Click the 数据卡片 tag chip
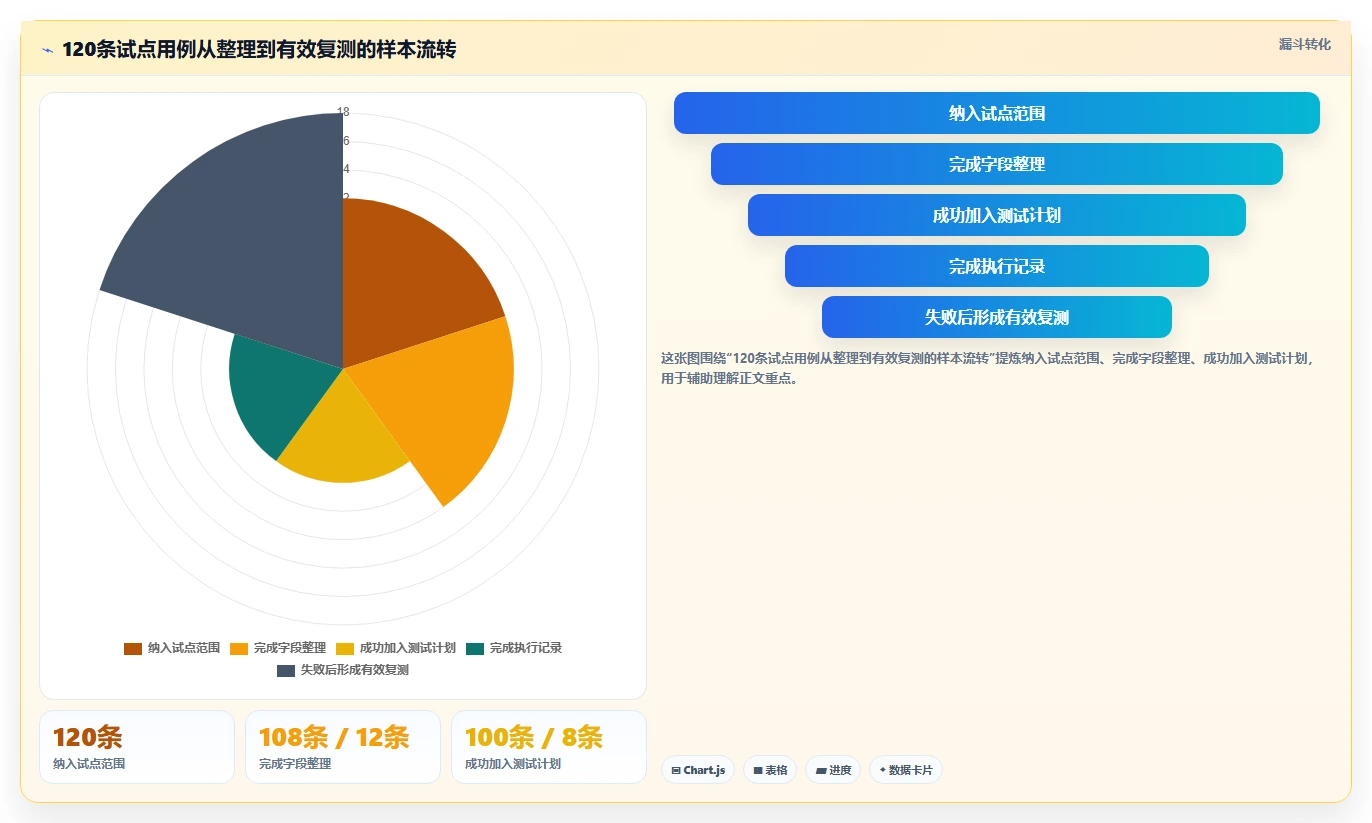 [x=906, y=770]
